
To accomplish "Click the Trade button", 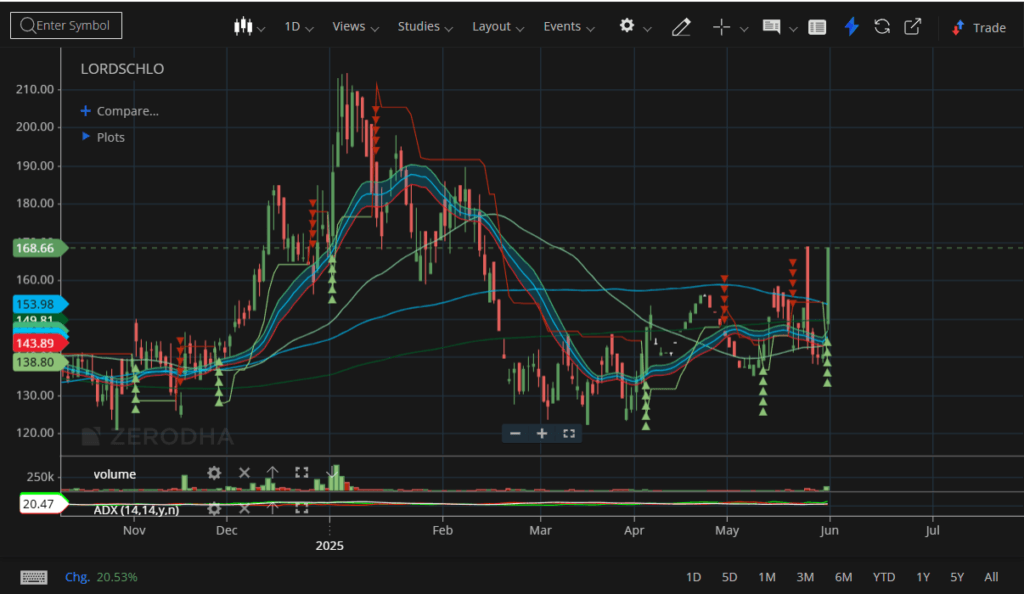I will pos(979,27).
